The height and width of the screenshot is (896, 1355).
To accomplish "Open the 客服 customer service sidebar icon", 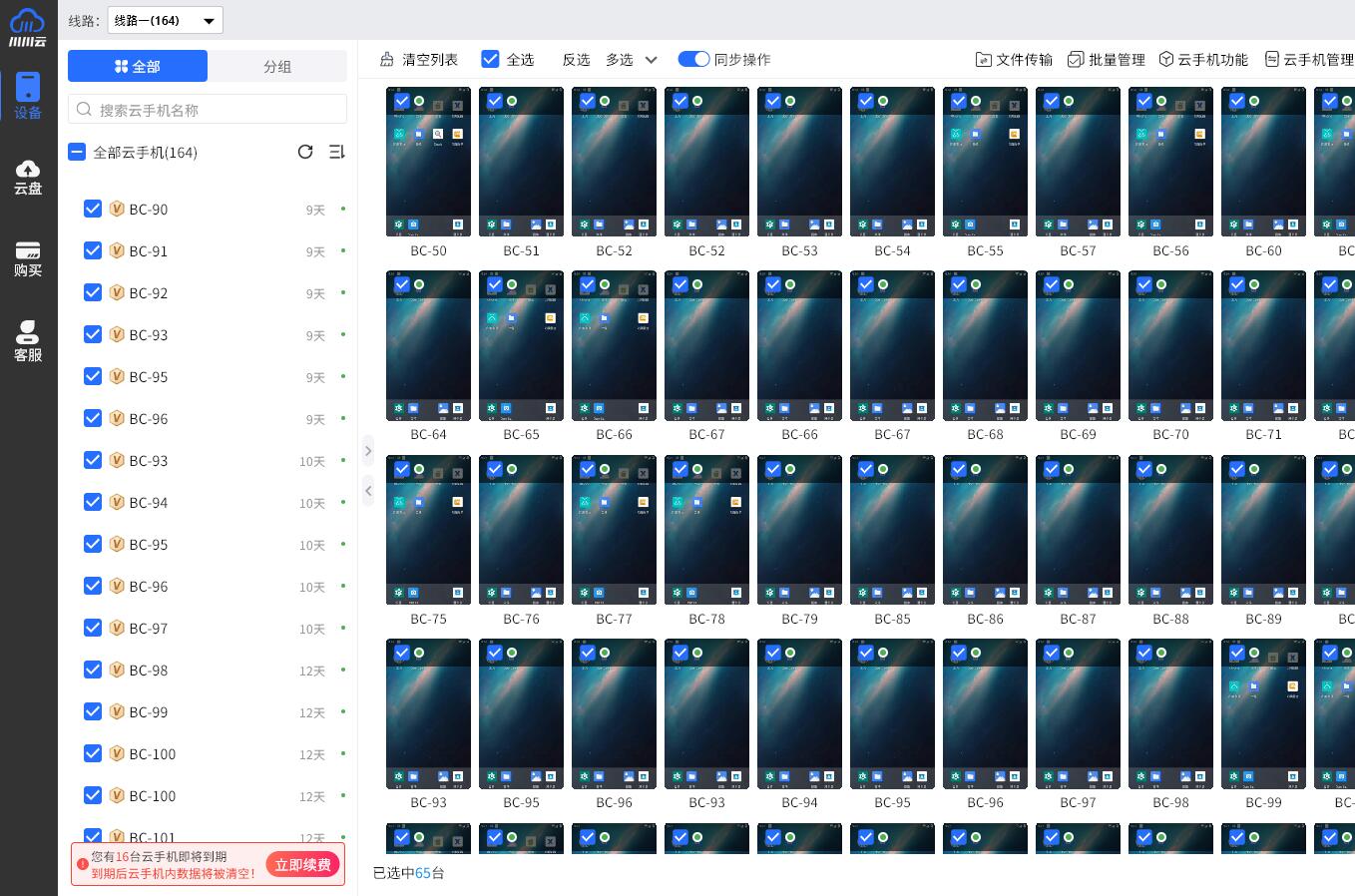I will click(x=28, y=341).
